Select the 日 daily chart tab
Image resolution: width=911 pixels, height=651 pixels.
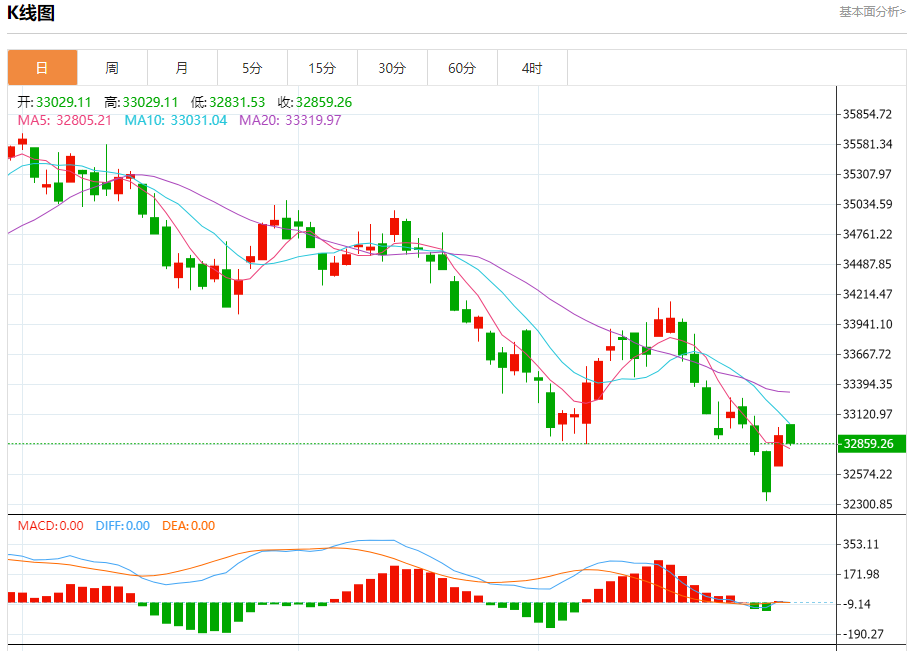(42, 68)
